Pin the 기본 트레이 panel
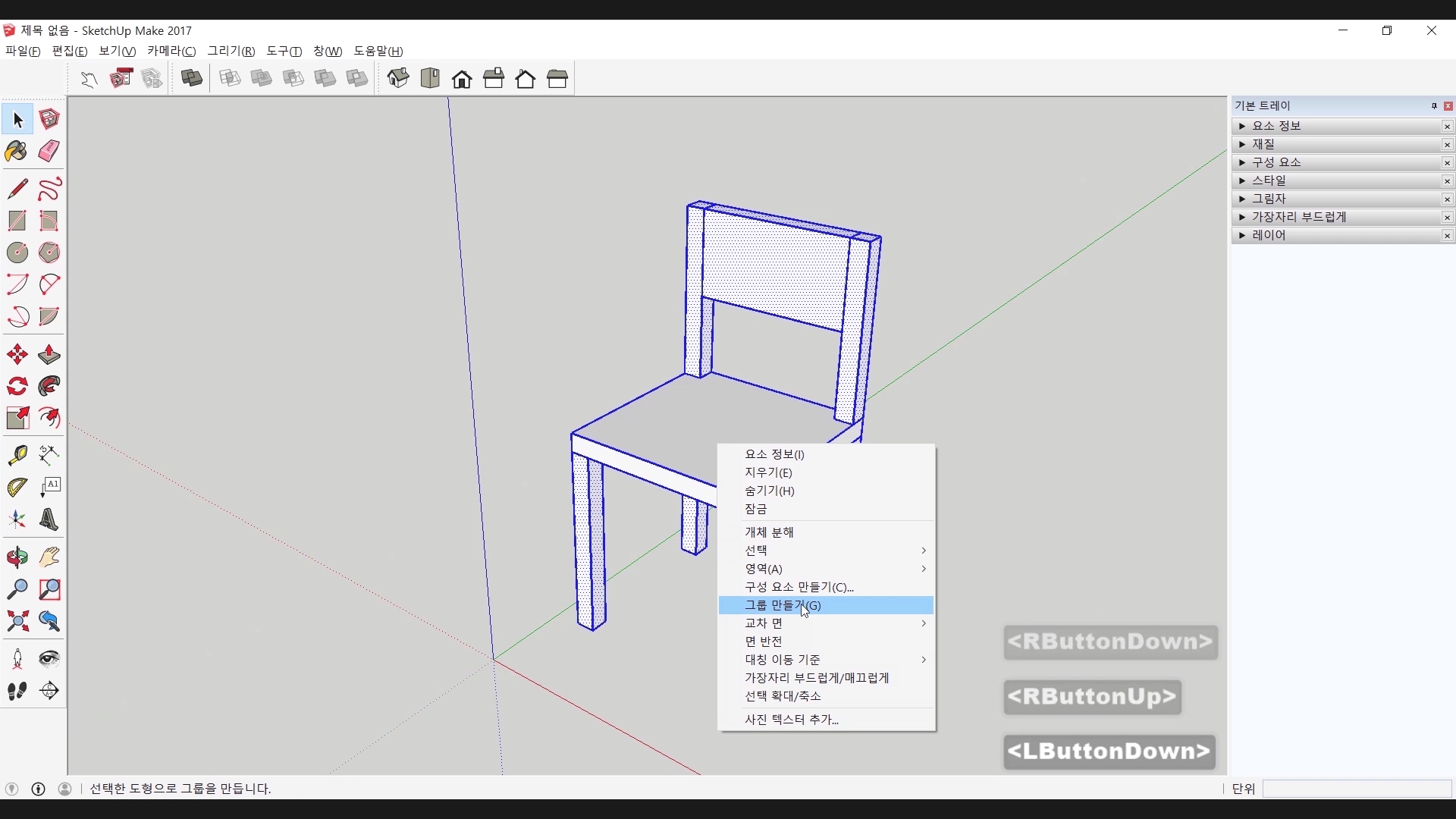 tap(1434, 106)
